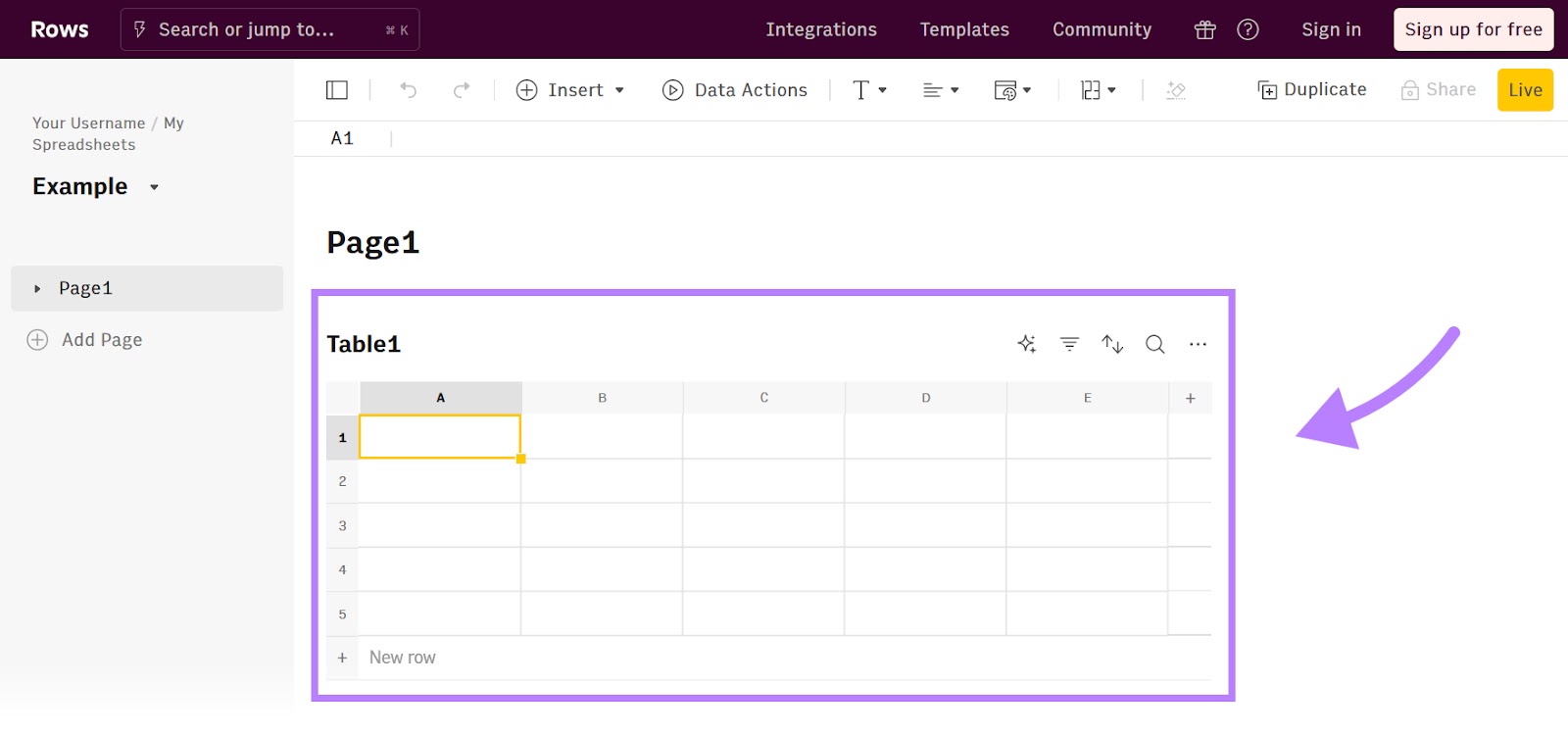Click the sort arrows icon in Table1
This screenshot has height=733, width=1568.
[1112, 344]
